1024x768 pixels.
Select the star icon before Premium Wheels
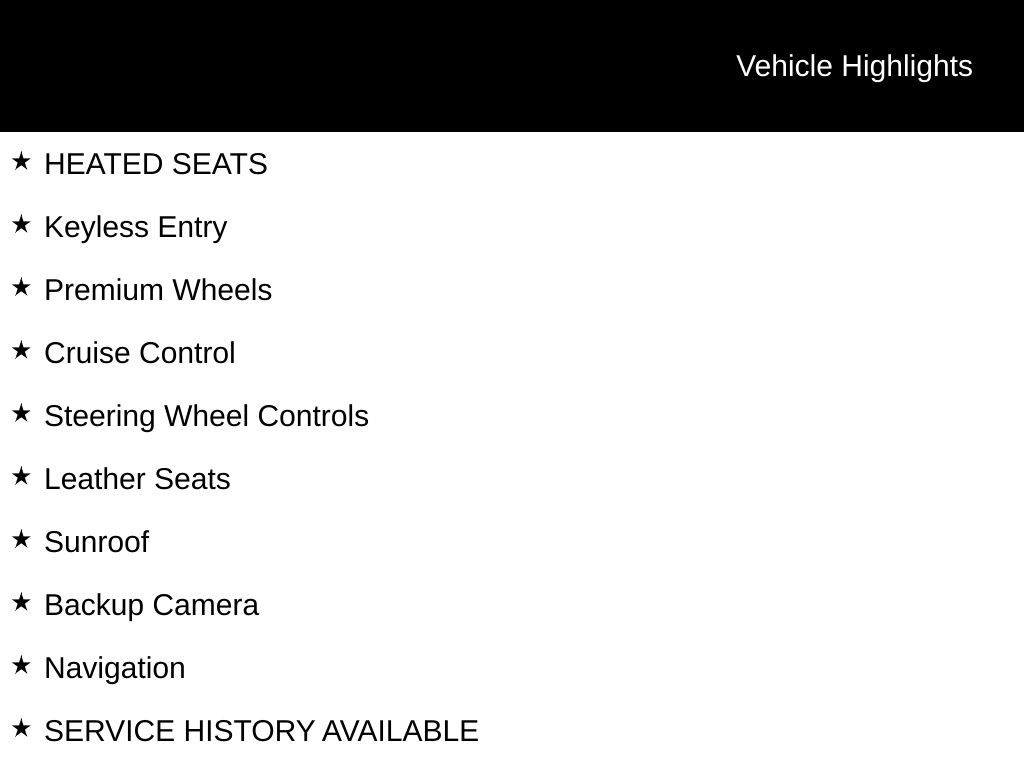pos(21,287)
